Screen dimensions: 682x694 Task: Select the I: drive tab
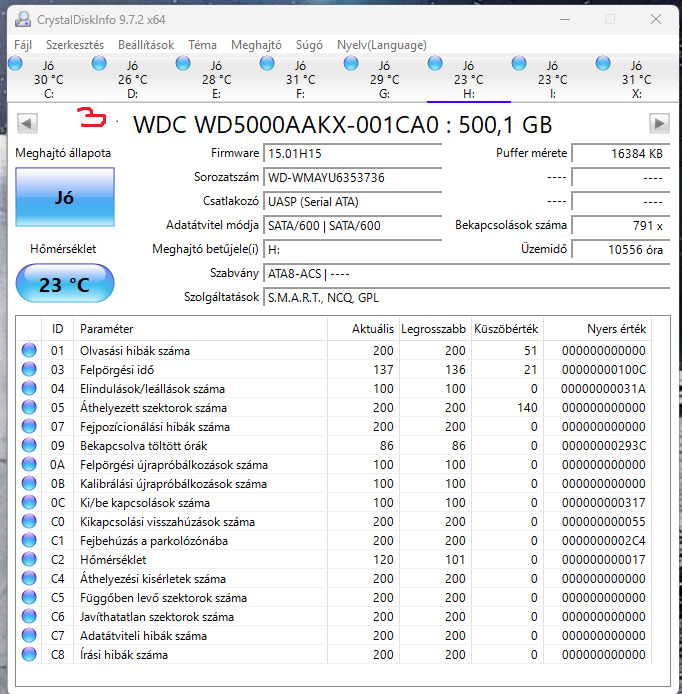pyautogui.click(x=553, y=79)
